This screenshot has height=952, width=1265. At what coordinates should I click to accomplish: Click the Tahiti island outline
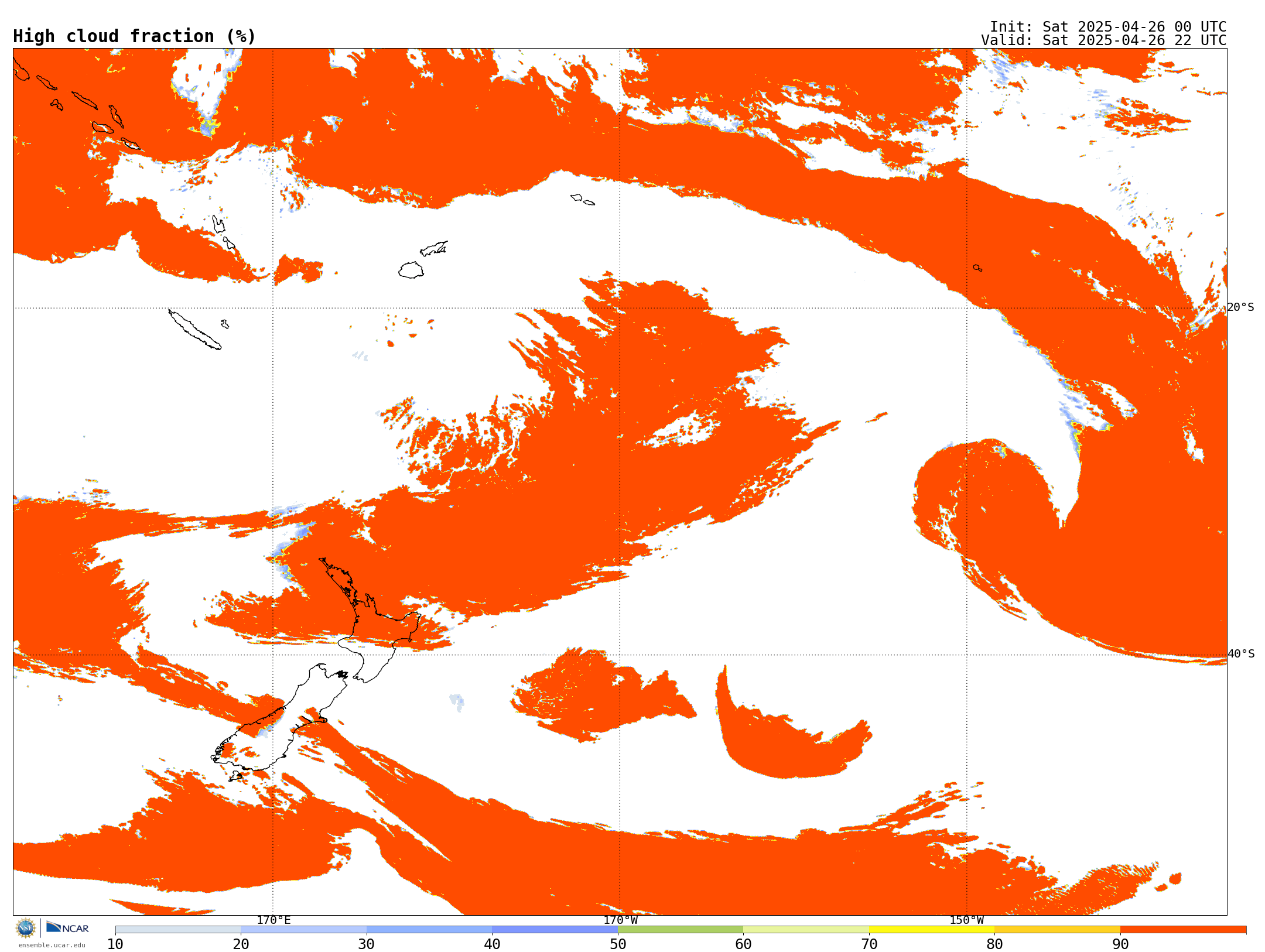[x=977, y=268]
